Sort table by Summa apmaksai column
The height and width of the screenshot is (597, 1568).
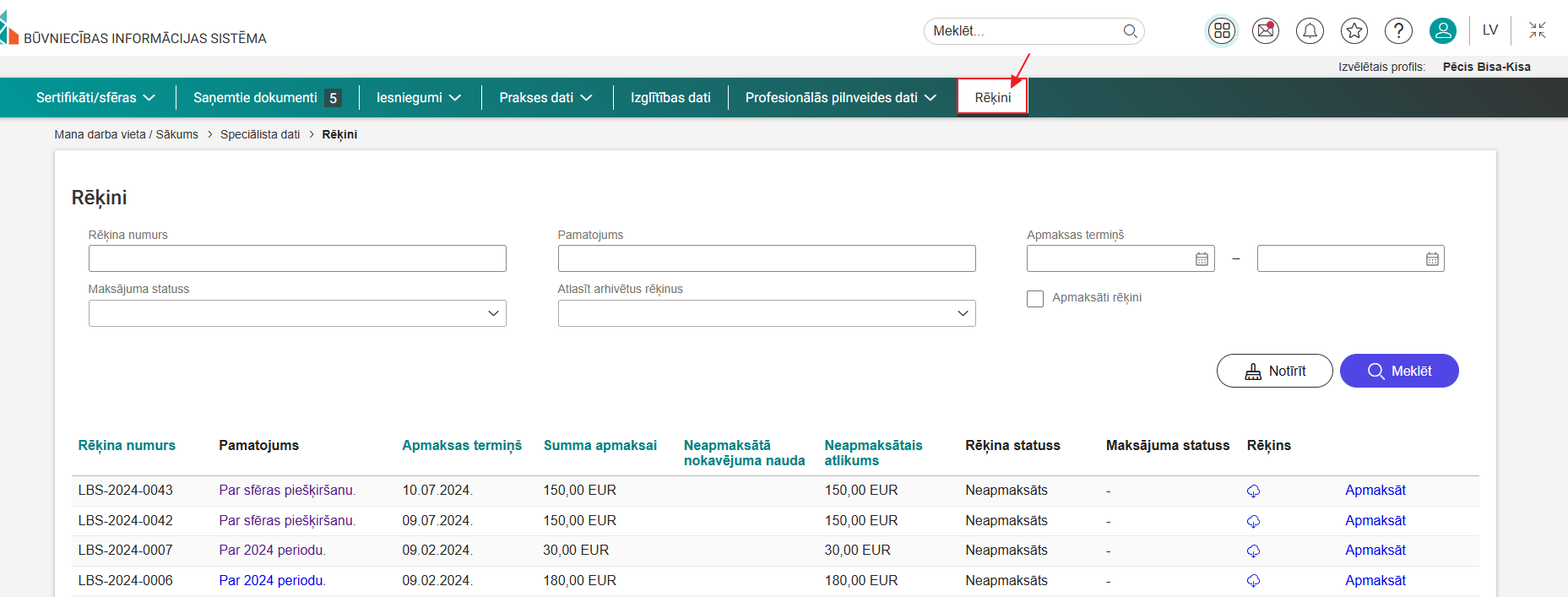(600, 445)
